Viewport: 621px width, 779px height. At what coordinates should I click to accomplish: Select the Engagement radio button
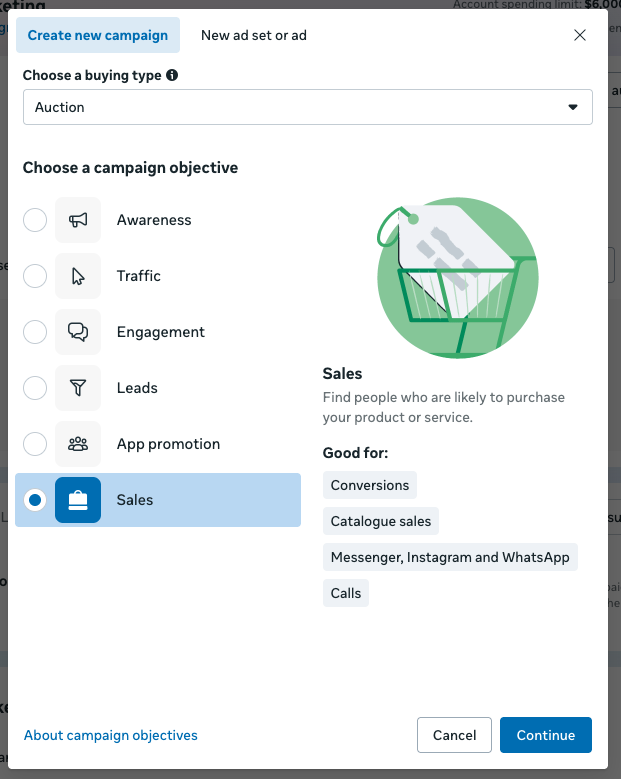point(35,332)
